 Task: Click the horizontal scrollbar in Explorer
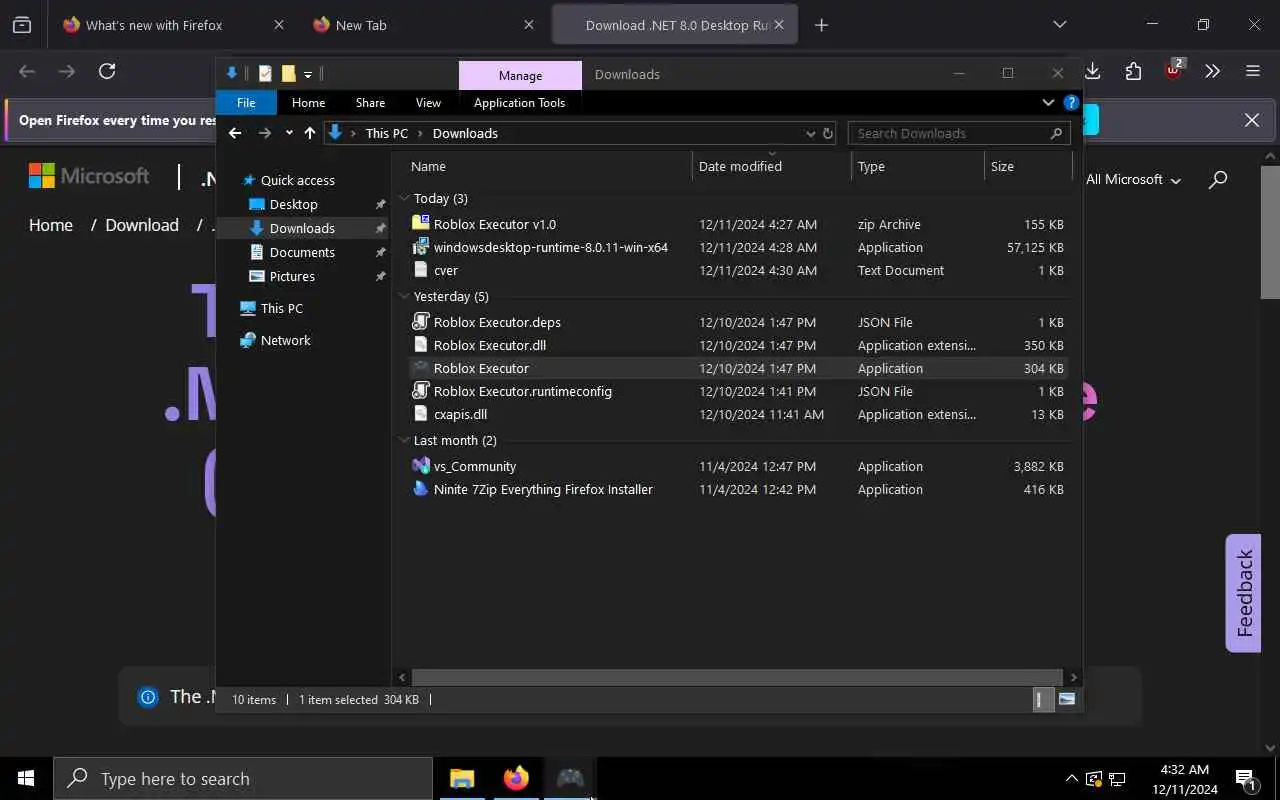[x=736, y=677]
